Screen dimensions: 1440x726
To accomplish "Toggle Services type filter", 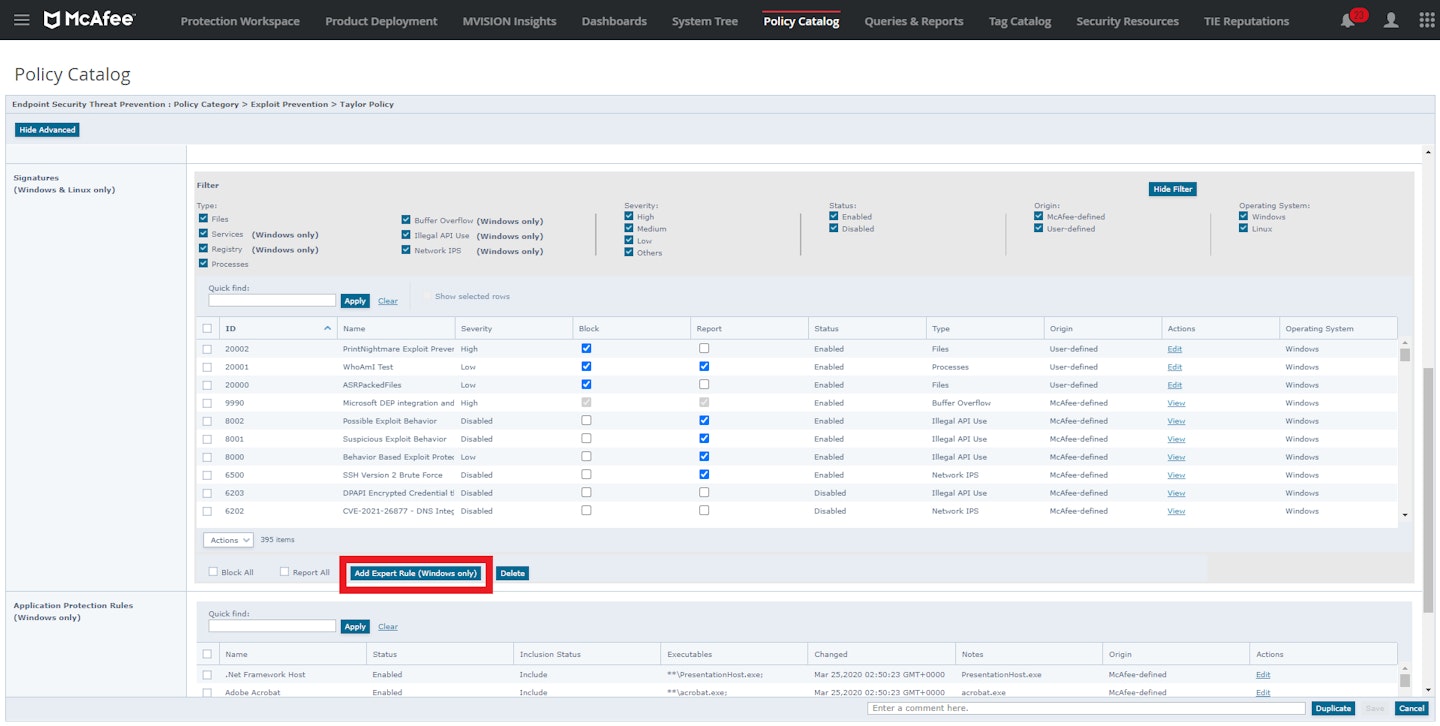I will coord(204,233).
